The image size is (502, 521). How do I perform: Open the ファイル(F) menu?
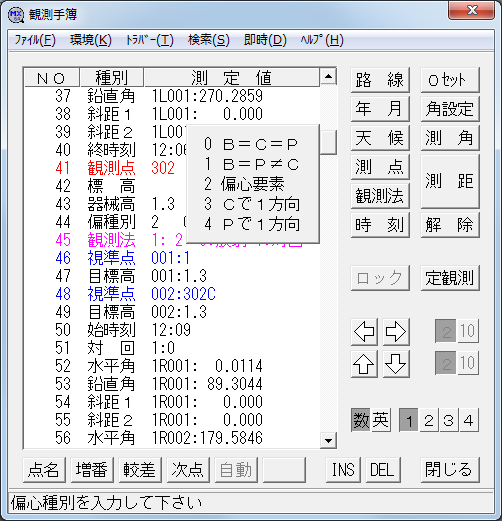point(35,40)
